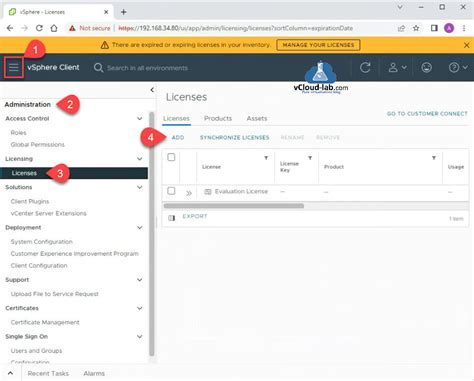This screenshot has width=474, height=381.
Task: Sort by the Product column header
Action: point(334,167)
